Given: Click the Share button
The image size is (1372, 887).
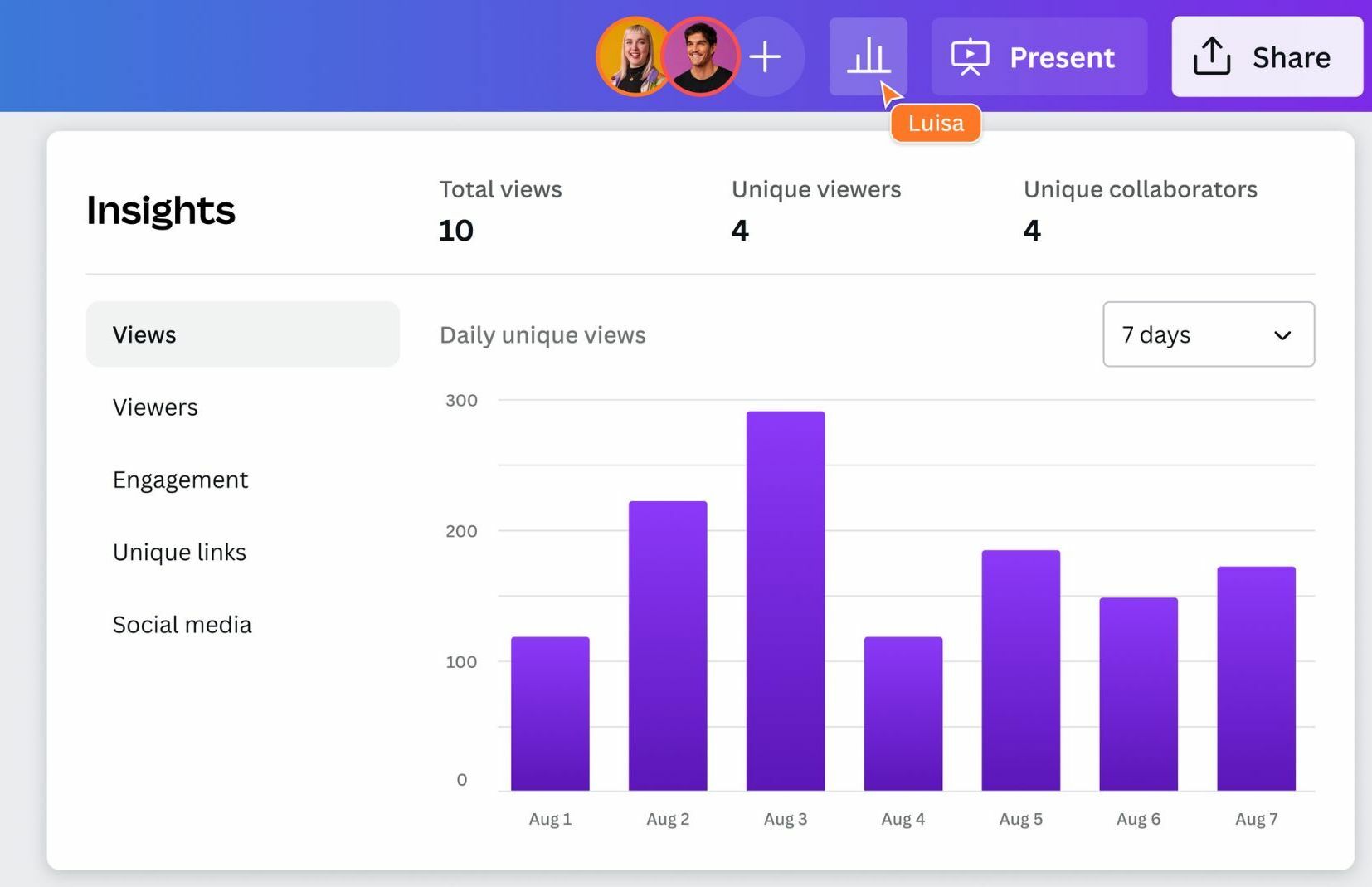Looking at the screenshot, I should [1265, 56].
